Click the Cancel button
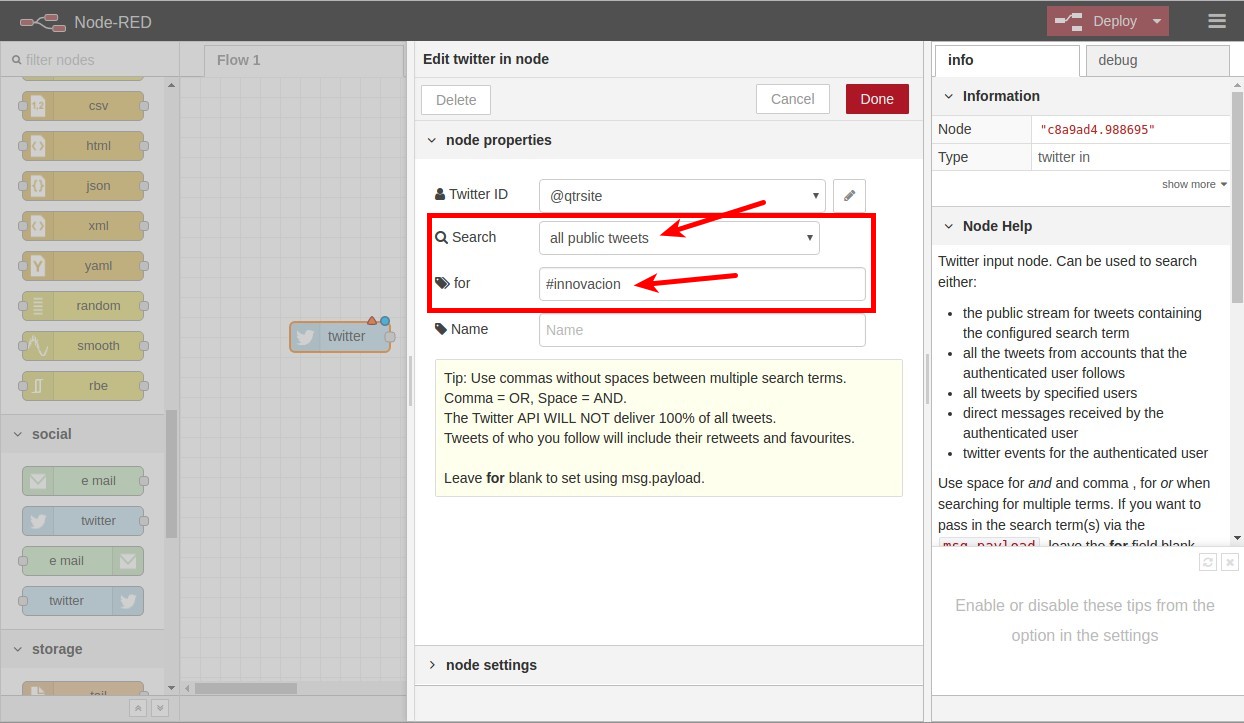This screenshot has height=723, width=1244. tap(793, 99)
